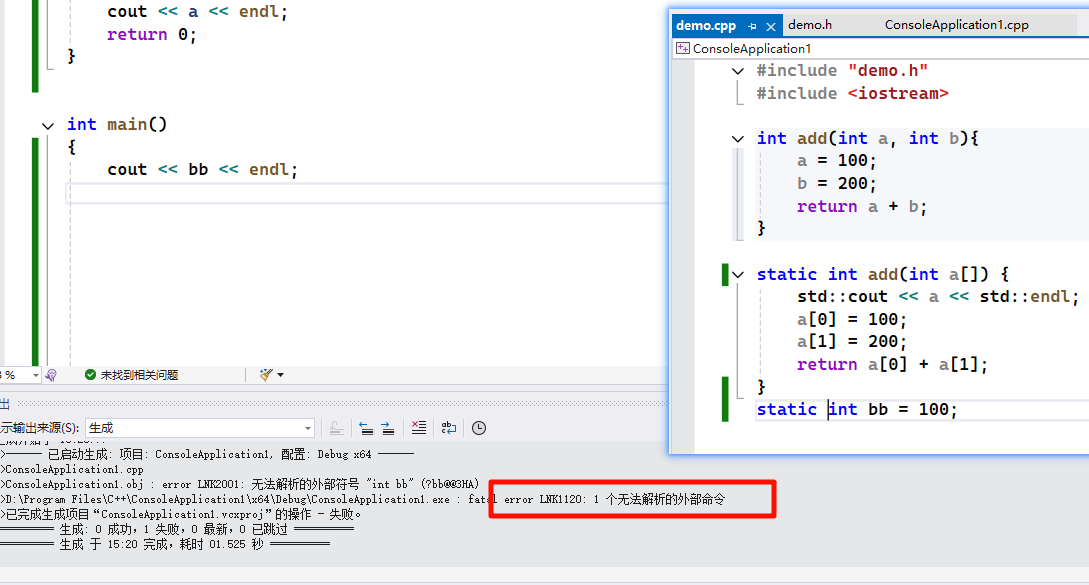This screenshot has height=585, width=1089.
Task: Switch to the ConsoleApplication1.cpp tab
Action: [x=956, y=25]
